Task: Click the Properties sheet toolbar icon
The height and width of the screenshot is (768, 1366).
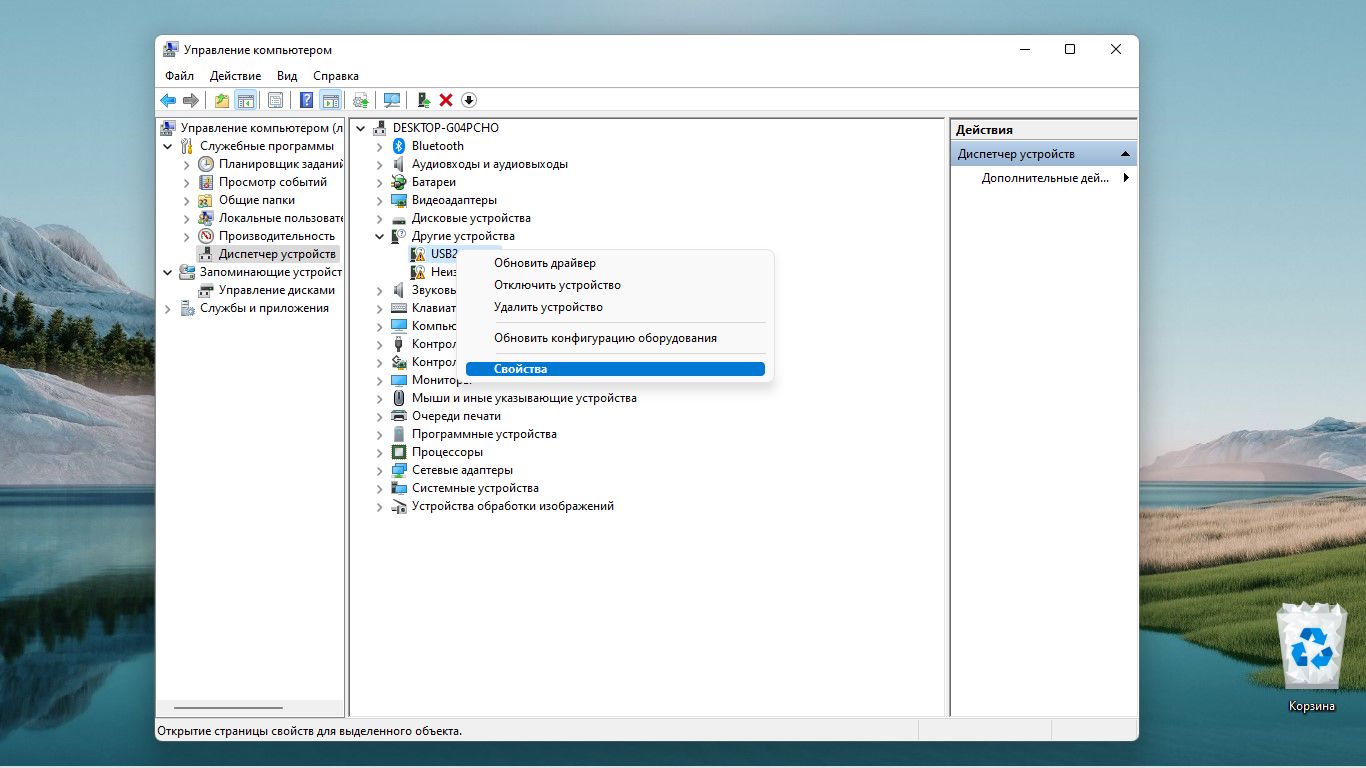Action: (275, 100)
